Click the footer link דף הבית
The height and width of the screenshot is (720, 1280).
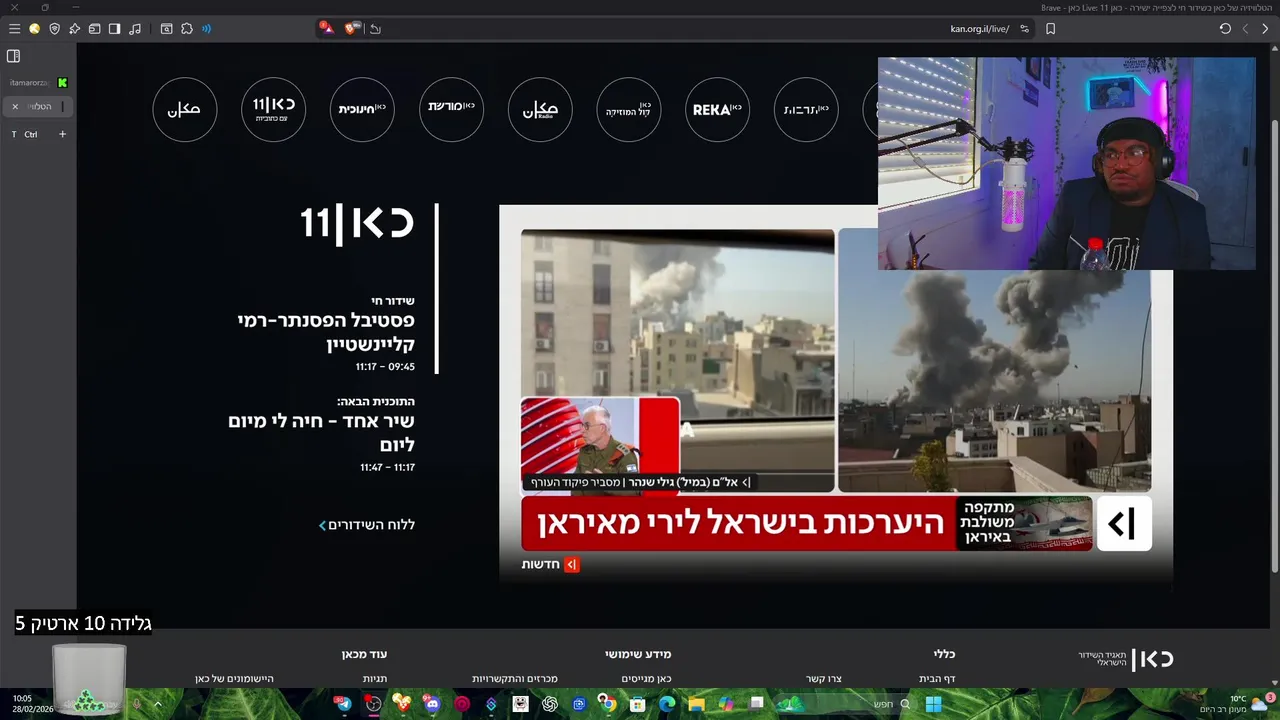point(937,679)
